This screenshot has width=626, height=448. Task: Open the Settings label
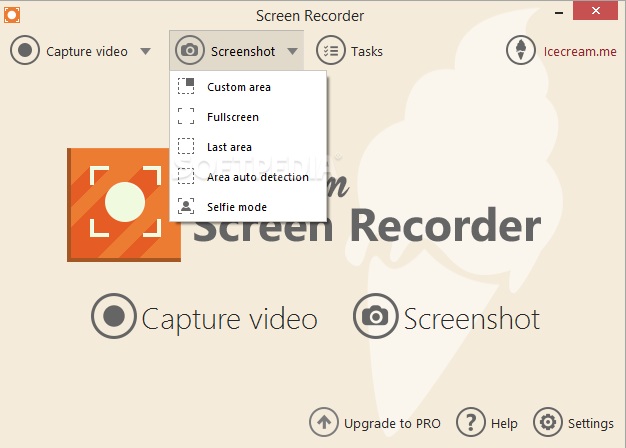coord(591,423)
